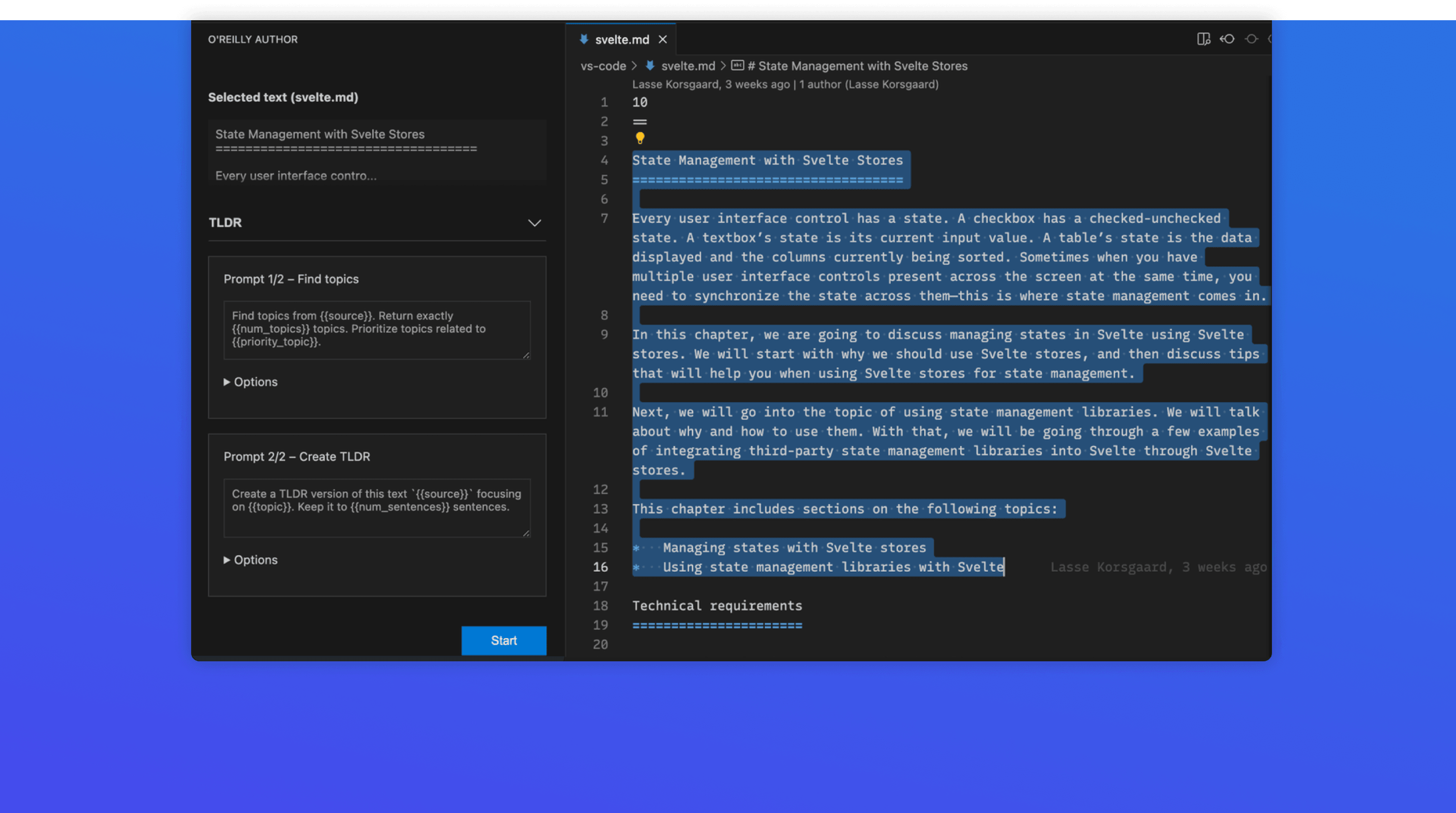Open '# State Management with Svelte Stores' breadcrumb
1456x813 pixels.
(857, 66)
